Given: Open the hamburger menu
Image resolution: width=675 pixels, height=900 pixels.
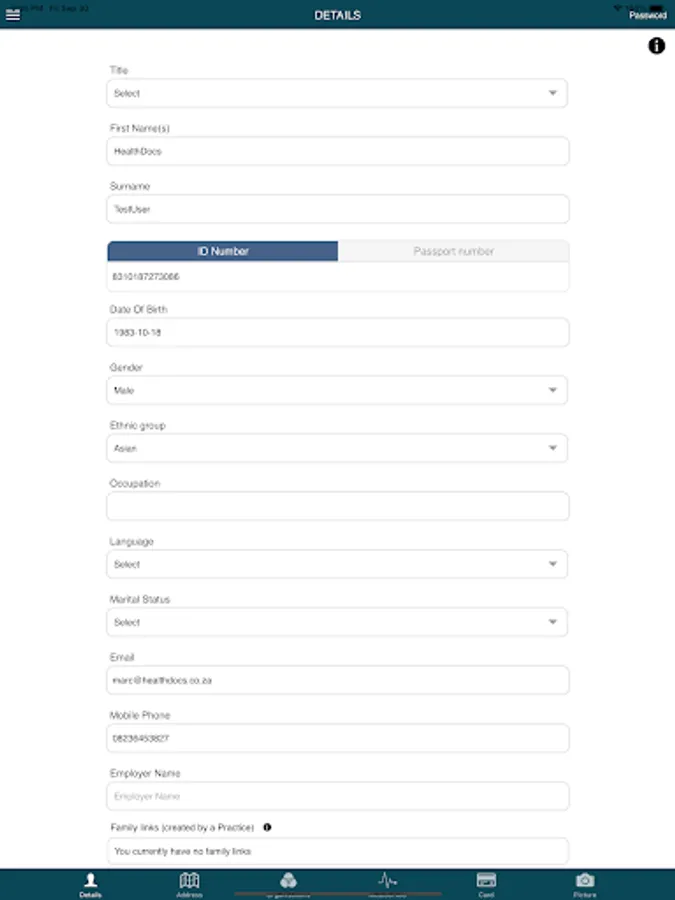Looking at the screenshot, I should [x=13, y=15].
